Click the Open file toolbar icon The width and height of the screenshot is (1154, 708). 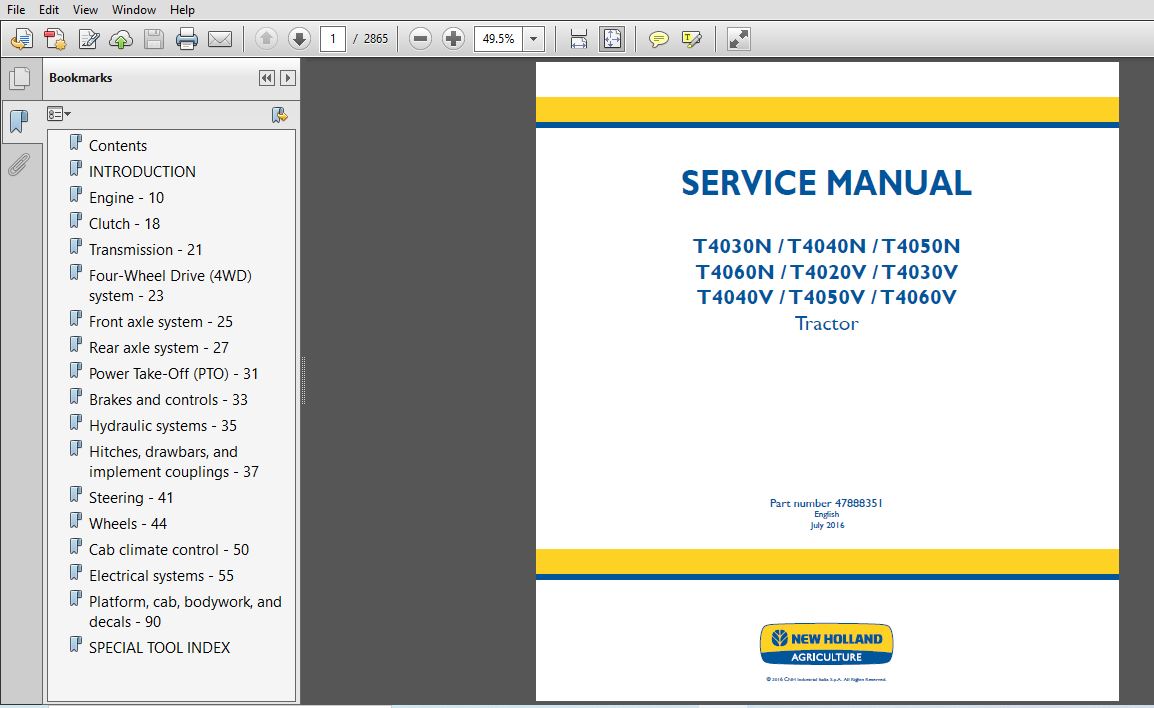pyautogui.click(x=22, y=39)
